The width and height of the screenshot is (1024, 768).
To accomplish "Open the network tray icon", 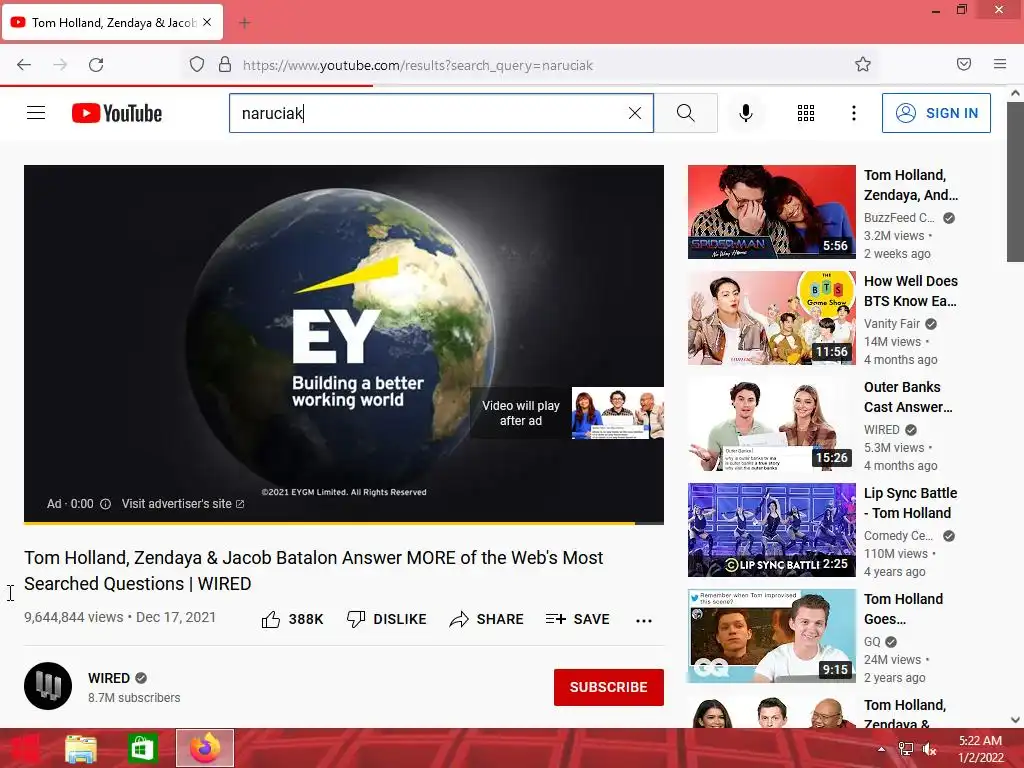I will (x=906, y=749).
